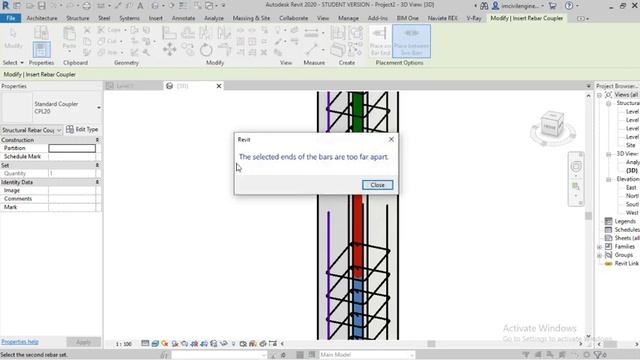Click the Text tool 'A' in quick access toolbar
Screen dimensions: 640x360
point(140,6)
